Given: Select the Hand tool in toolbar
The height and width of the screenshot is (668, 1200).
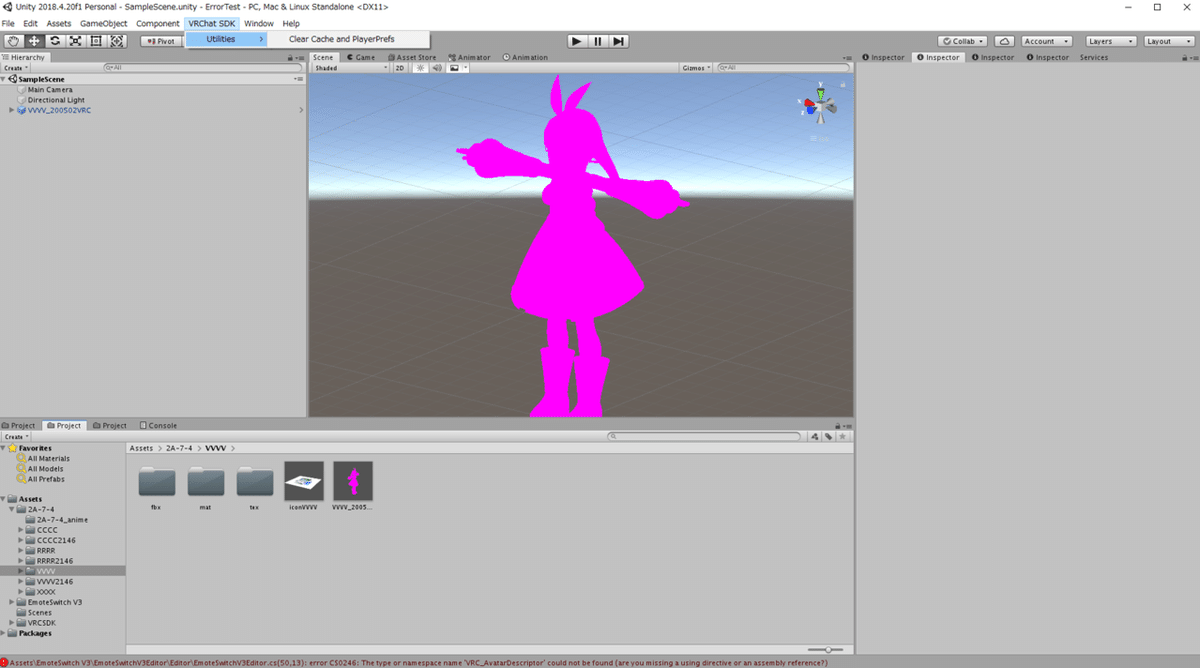Looking at the screenshot, I should pos(13,41).
